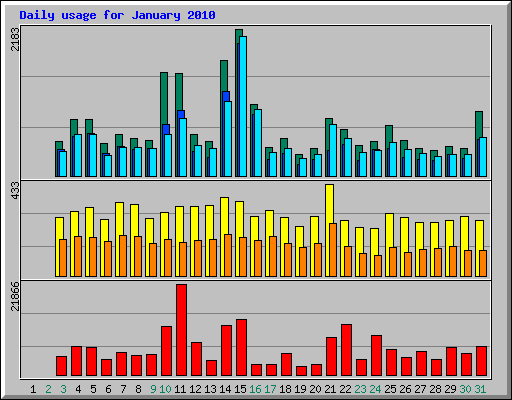Click day label 28 on the x-axis
This screenshot has width=512, height=400.
pos(435,389)
